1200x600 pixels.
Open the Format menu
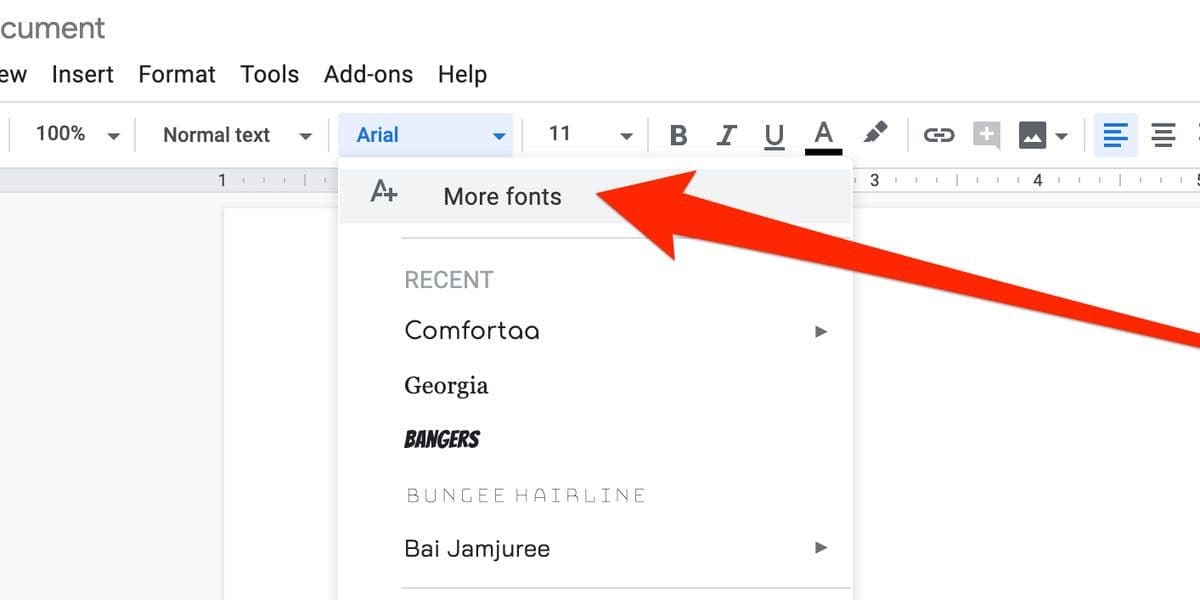tap(177, 74)
